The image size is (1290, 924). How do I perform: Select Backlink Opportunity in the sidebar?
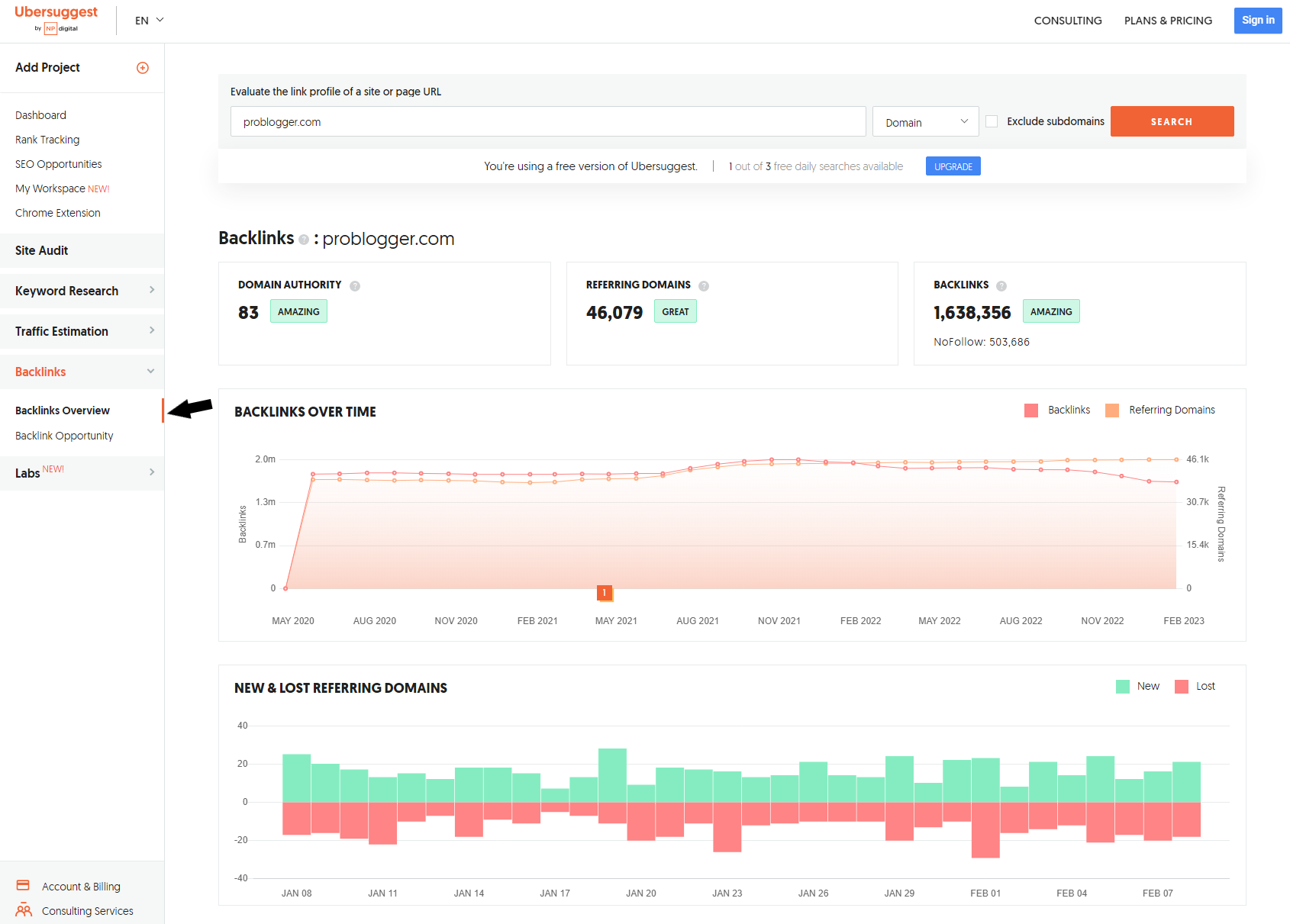coord(64,436)
